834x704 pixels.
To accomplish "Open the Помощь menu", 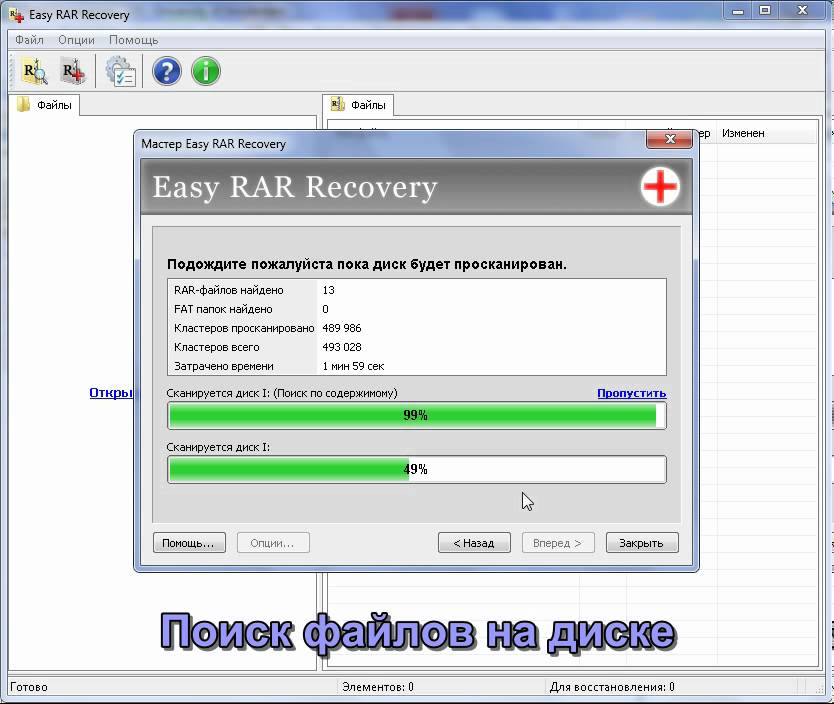I will tap(134, 40).
